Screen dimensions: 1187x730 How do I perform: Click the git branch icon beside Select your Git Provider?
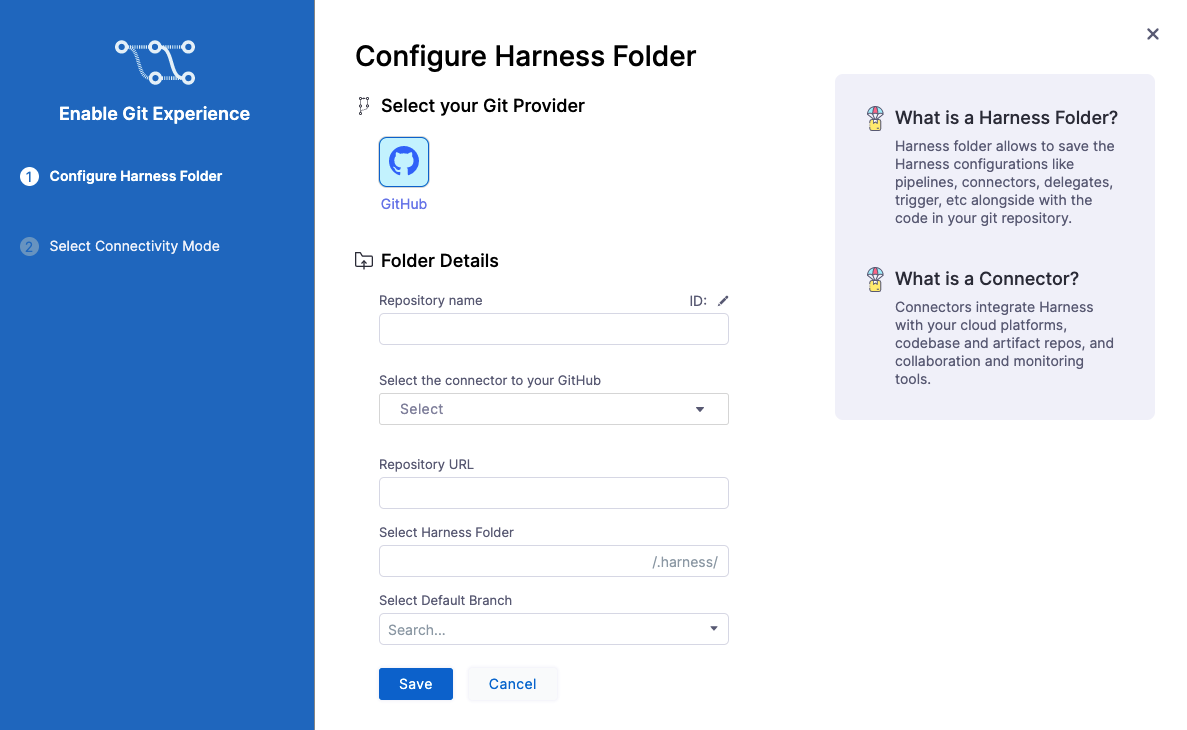point(363,106)
